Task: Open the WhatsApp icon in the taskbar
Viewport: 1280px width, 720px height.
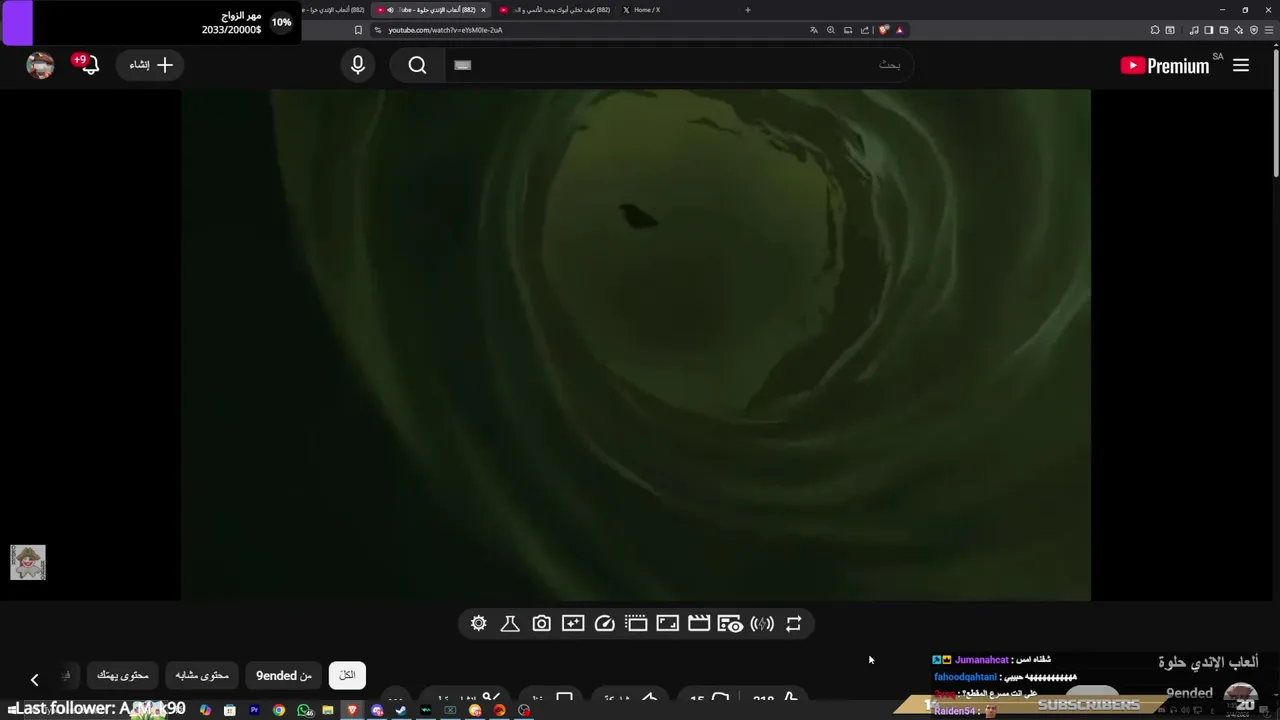Action: click(x=304, y=710)
